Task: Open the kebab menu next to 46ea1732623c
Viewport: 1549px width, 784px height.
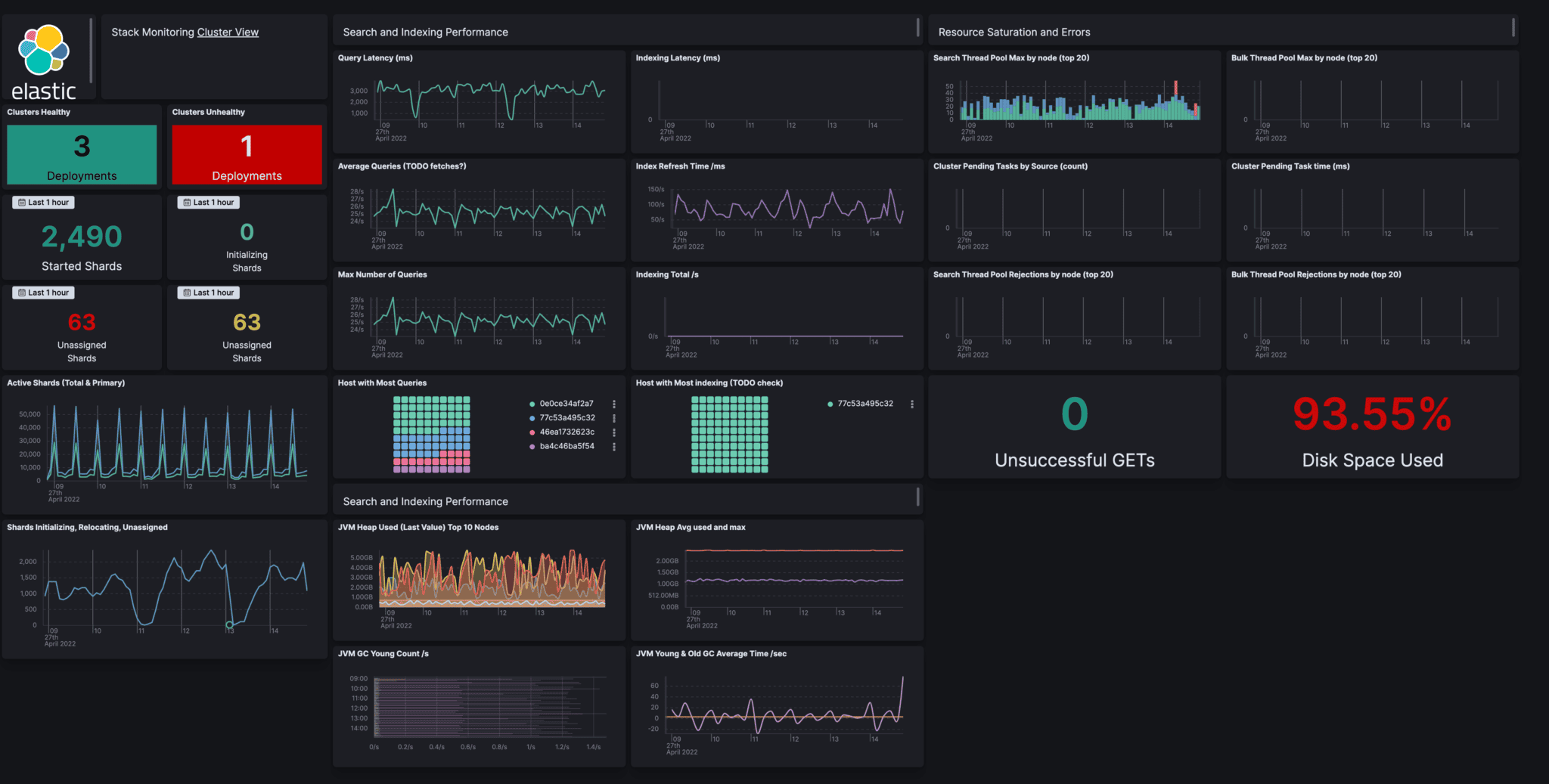Action: tap(614, 432)
